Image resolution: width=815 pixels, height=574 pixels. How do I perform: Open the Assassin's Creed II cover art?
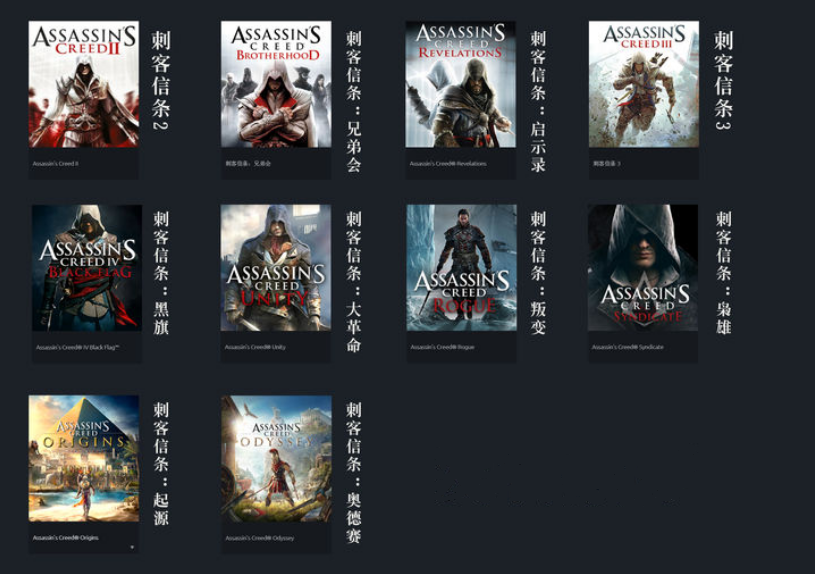[84, 84]
